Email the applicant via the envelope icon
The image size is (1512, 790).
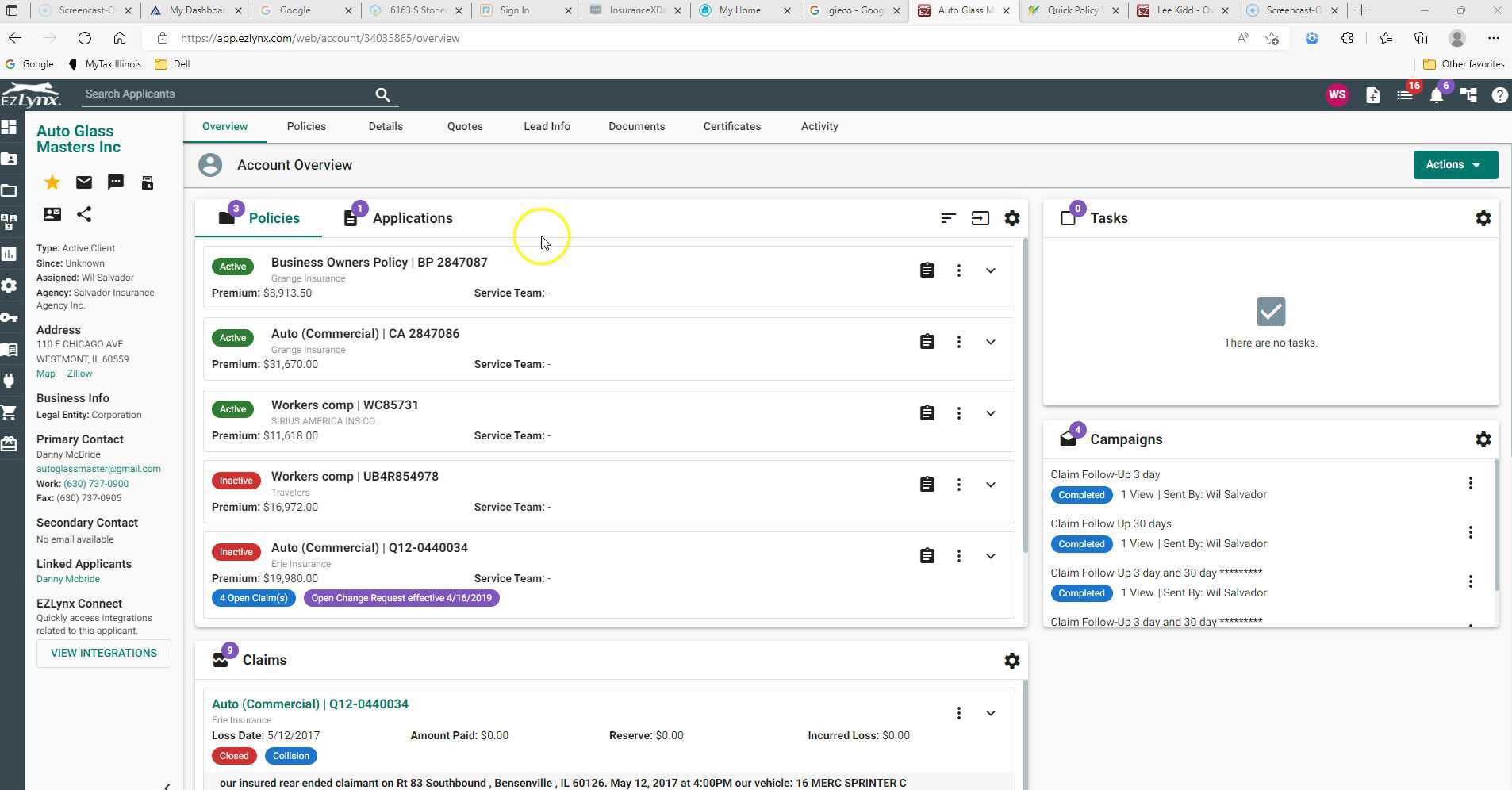(83, 182)
